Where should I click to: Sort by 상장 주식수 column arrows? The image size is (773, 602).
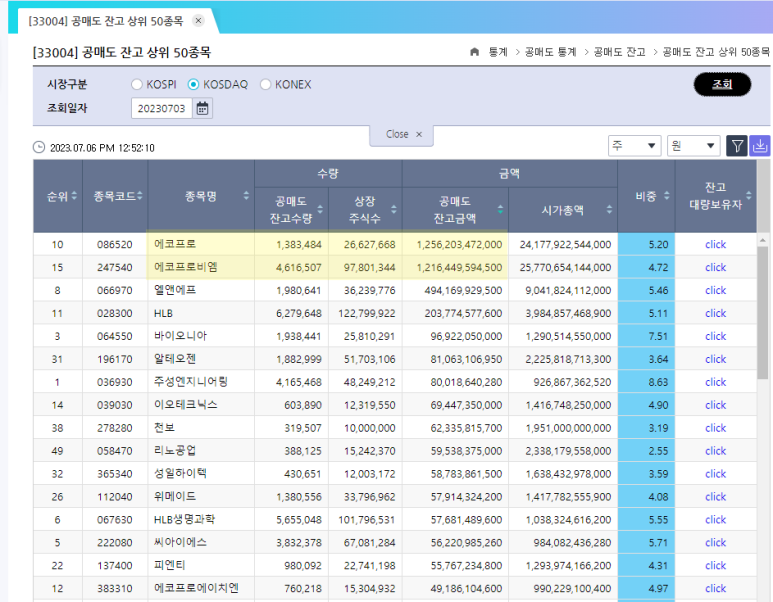pyautogui.click(x=394, y=210)
